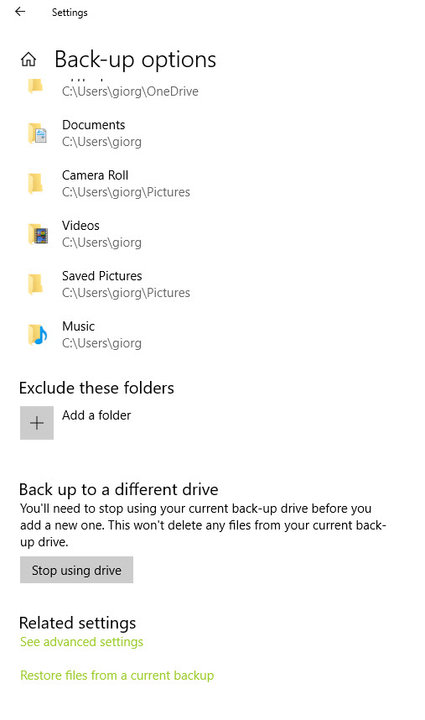425x720 pixels.
Task: Select the Camera Roll list entry
Action: (110, 183)
